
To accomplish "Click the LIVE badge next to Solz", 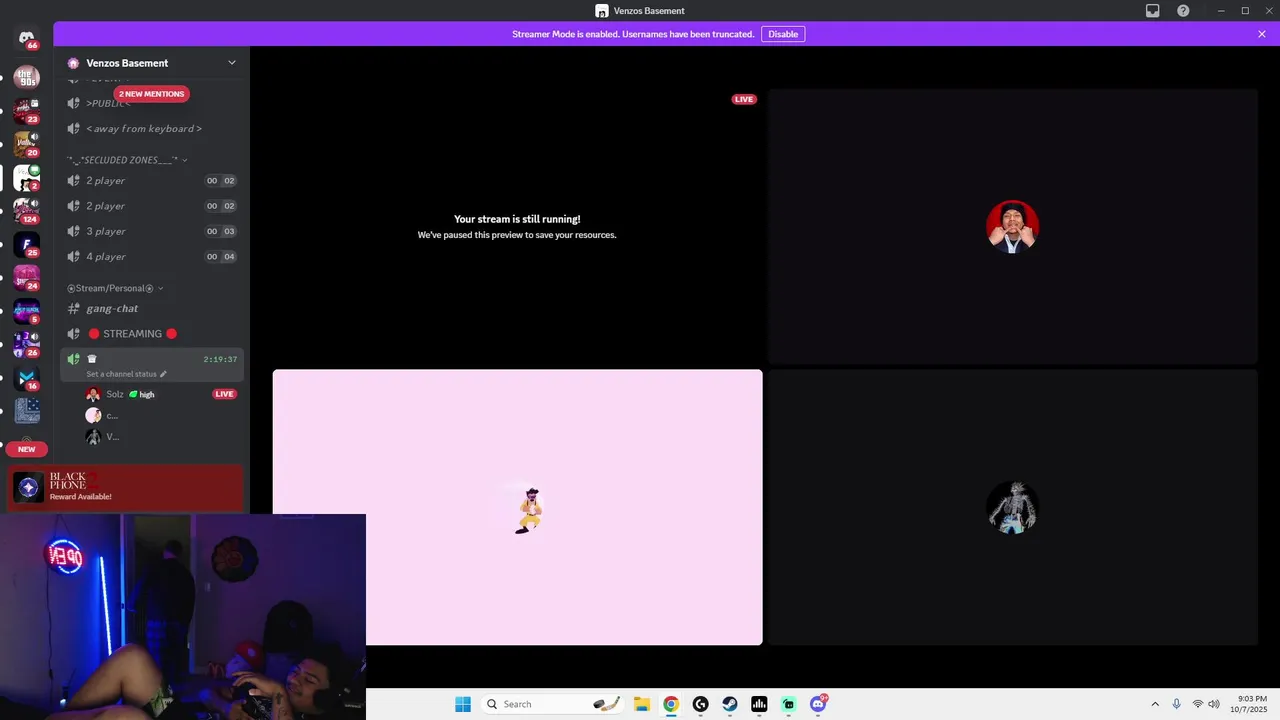I will click(x=224, y=394).
